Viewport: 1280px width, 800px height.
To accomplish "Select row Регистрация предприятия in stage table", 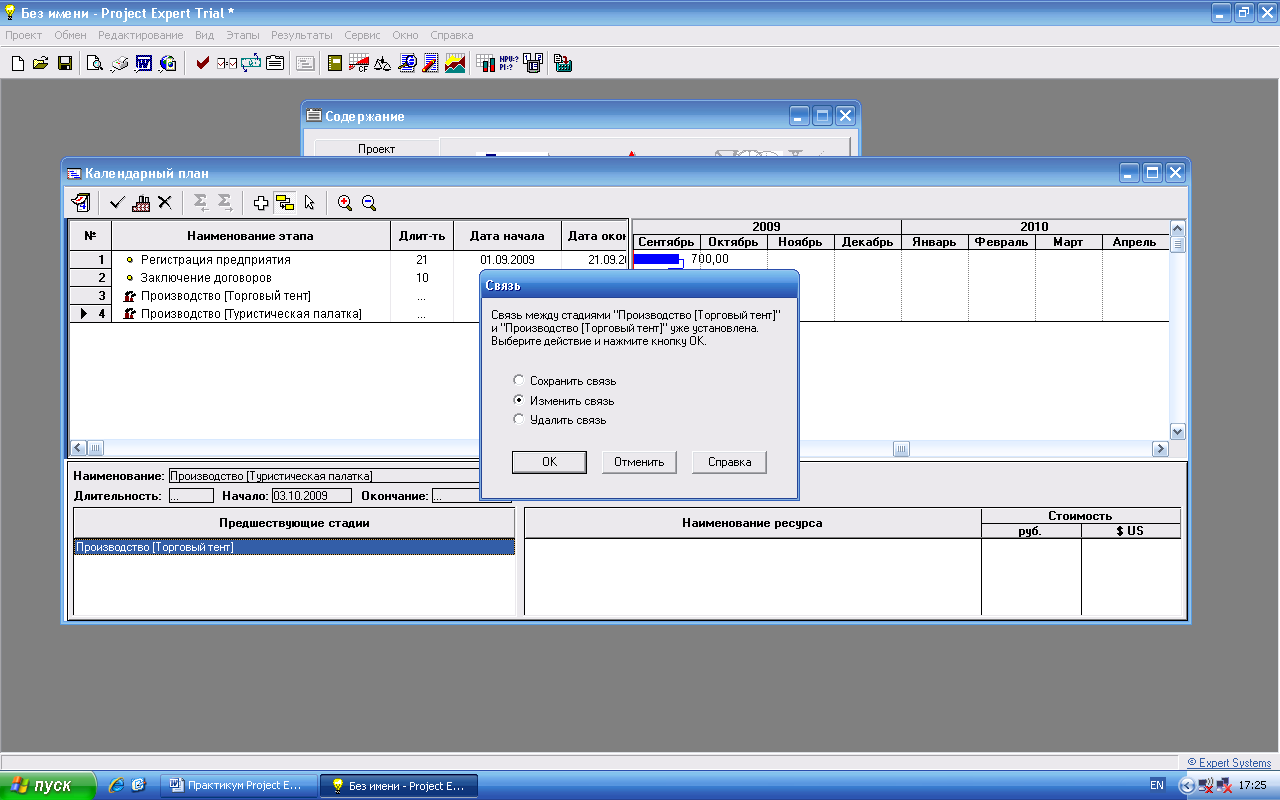I will [349, 259].
